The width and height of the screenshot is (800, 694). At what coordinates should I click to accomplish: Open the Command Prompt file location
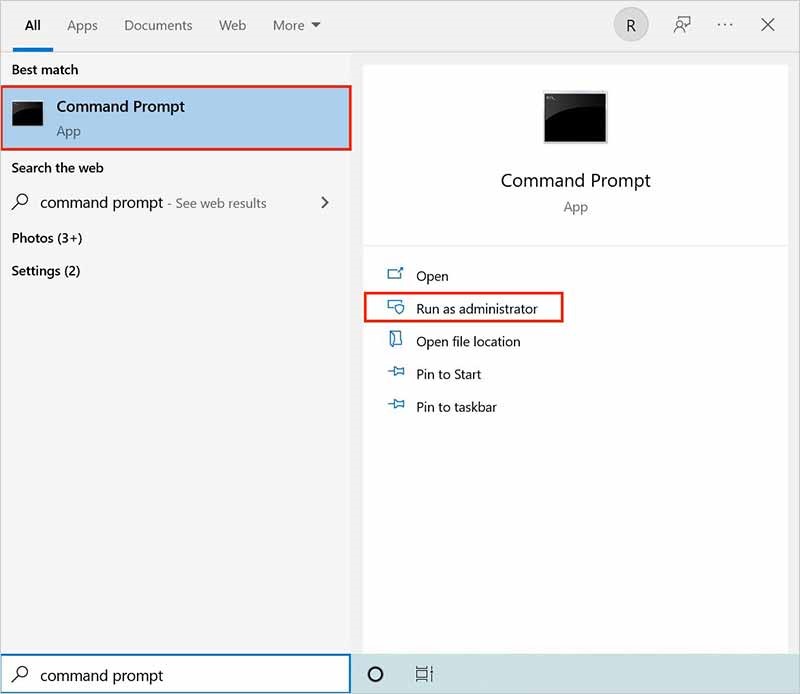pyautogui.click(x=468, y=341)
